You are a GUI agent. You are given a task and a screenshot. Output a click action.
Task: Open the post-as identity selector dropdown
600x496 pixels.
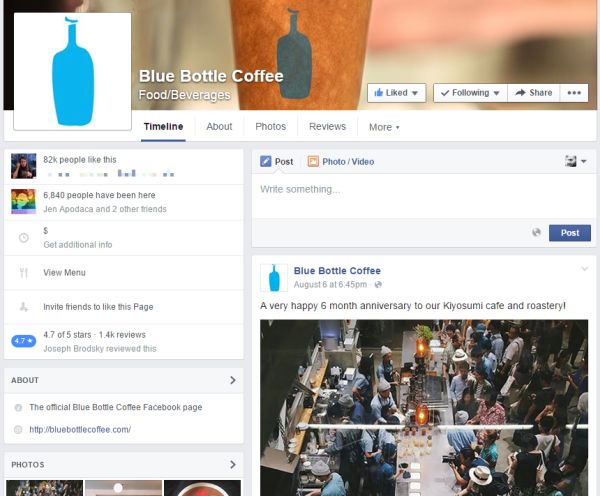pyautogui.click(x=575, y=161)
